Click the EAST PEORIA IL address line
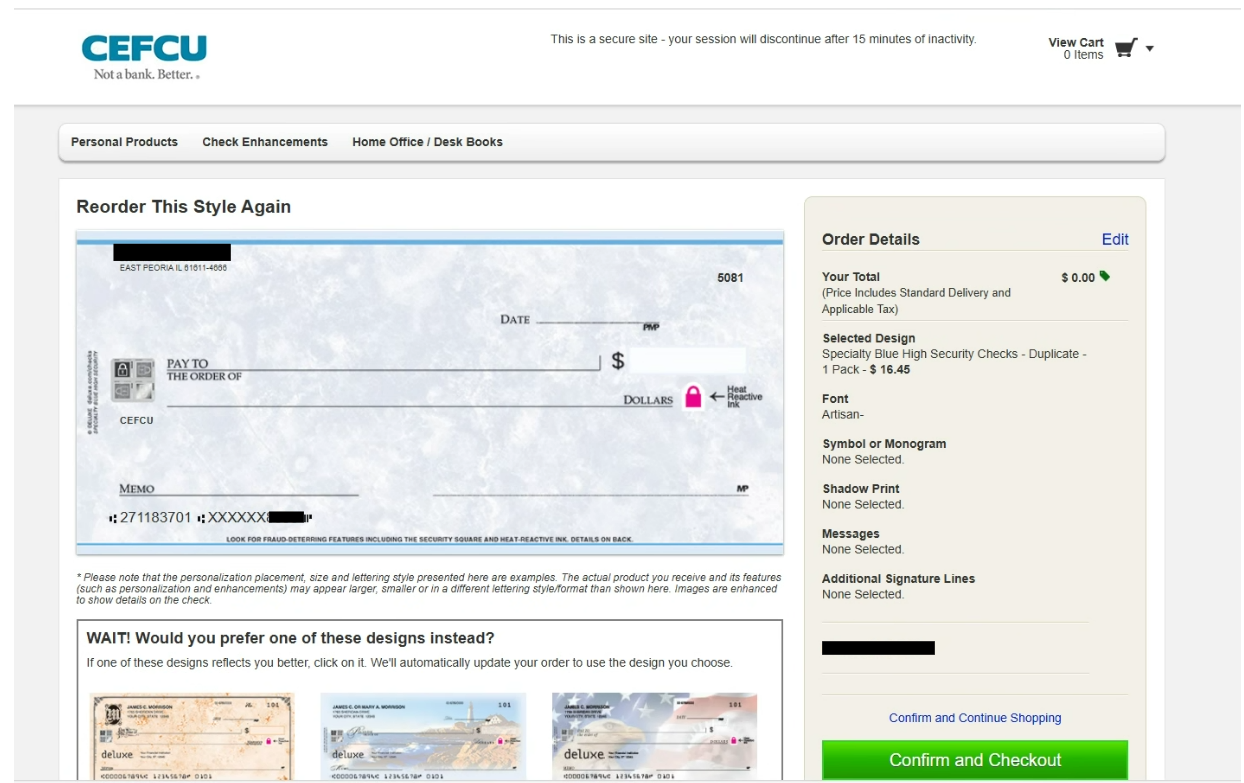The image size is (1244, 783). 173,268
